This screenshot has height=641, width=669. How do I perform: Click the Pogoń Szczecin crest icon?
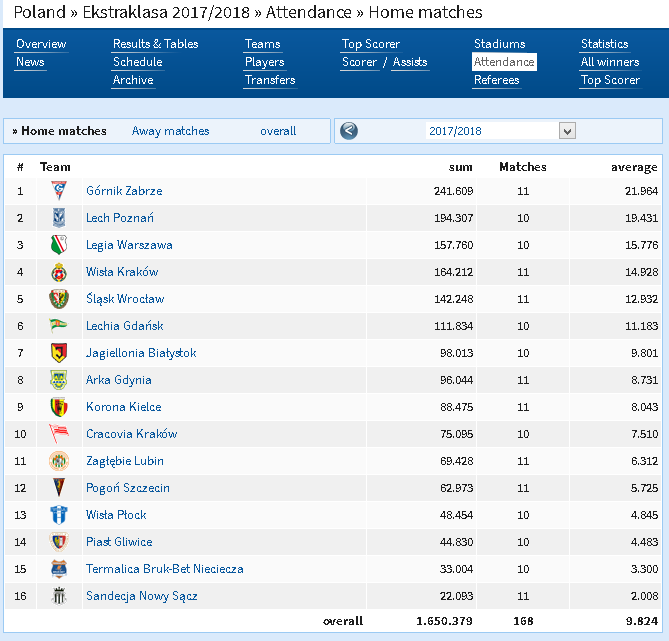(x=59, y=488)
